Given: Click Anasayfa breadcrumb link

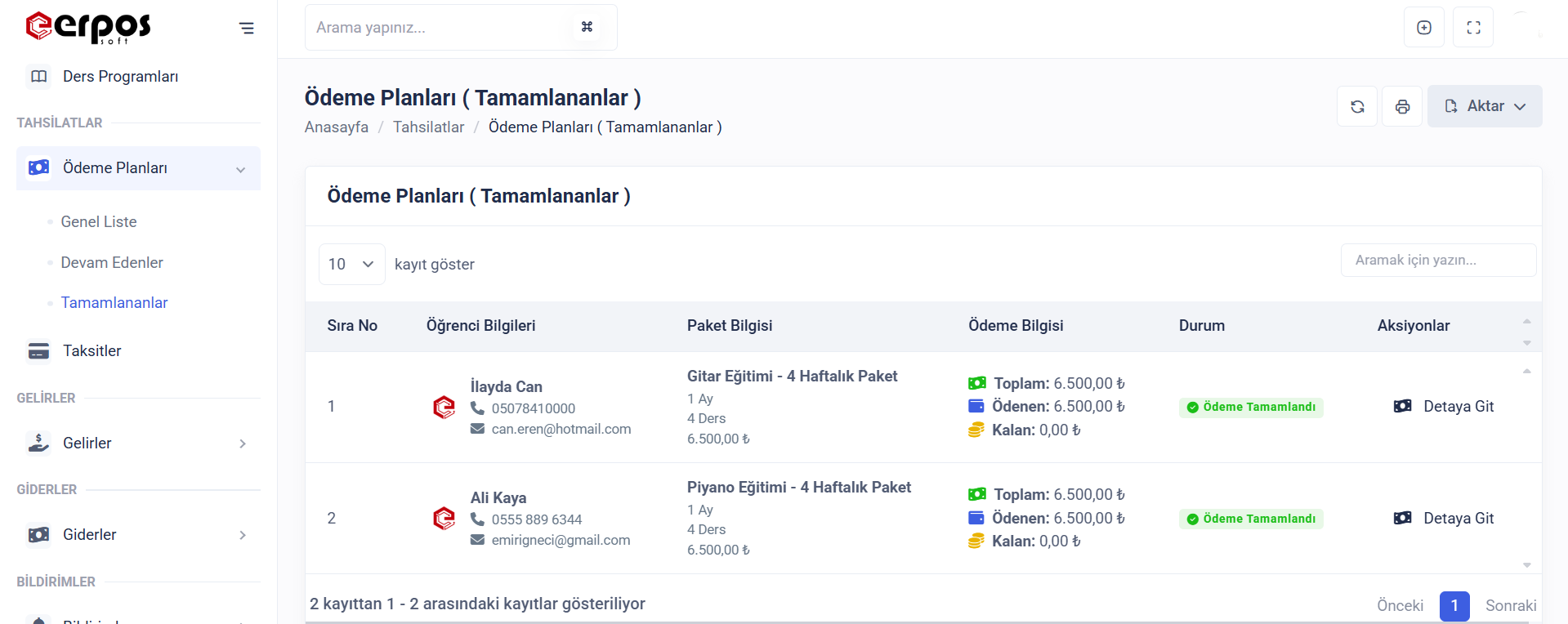Looking at the screenshot, I should coord(337,127).
